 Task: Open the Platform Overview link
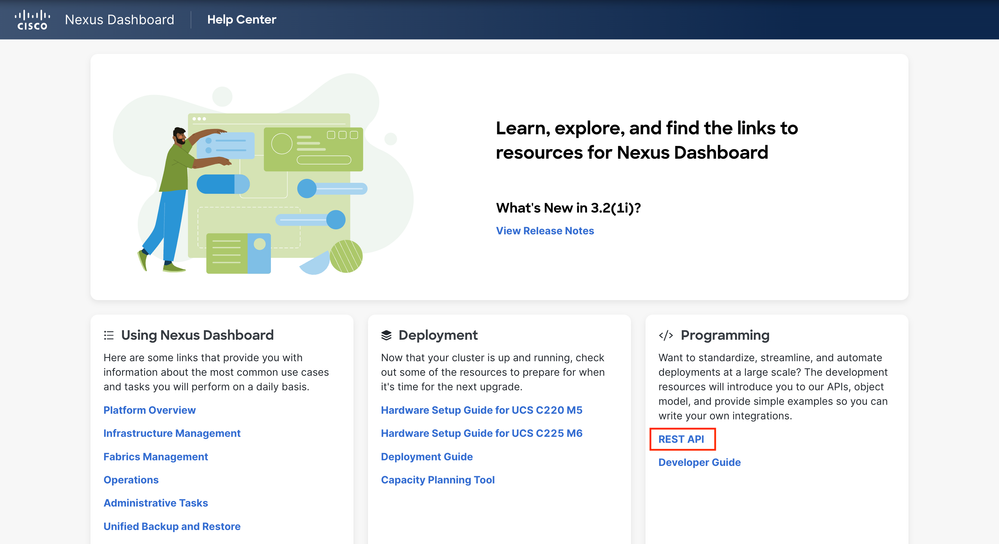pyautogui.click(x=150, y=410)
